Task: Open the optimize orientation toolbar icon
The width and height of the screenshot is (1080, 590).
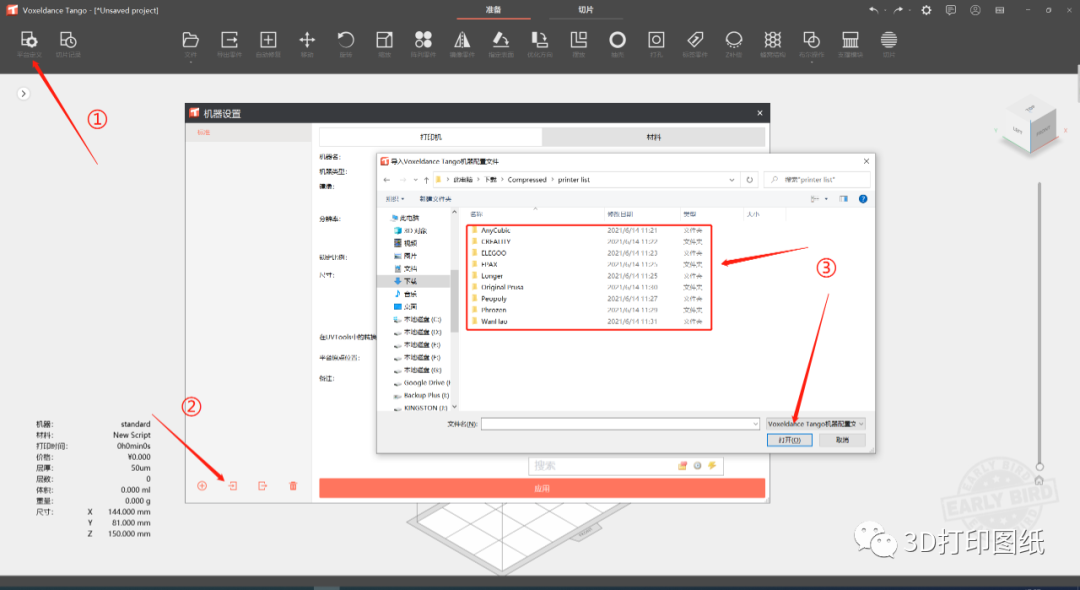Action: 539,40
